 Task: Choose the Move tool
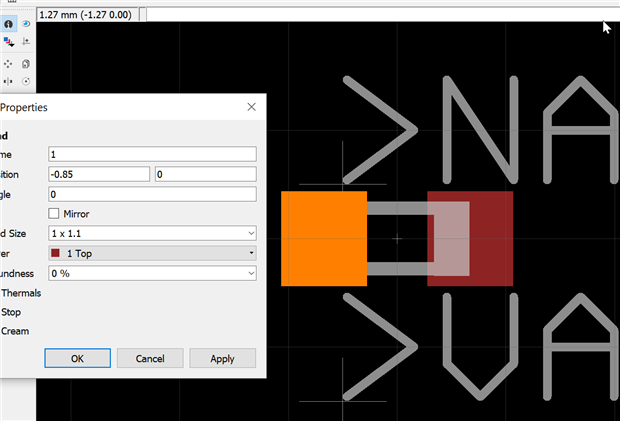click(x=8, y=64)
